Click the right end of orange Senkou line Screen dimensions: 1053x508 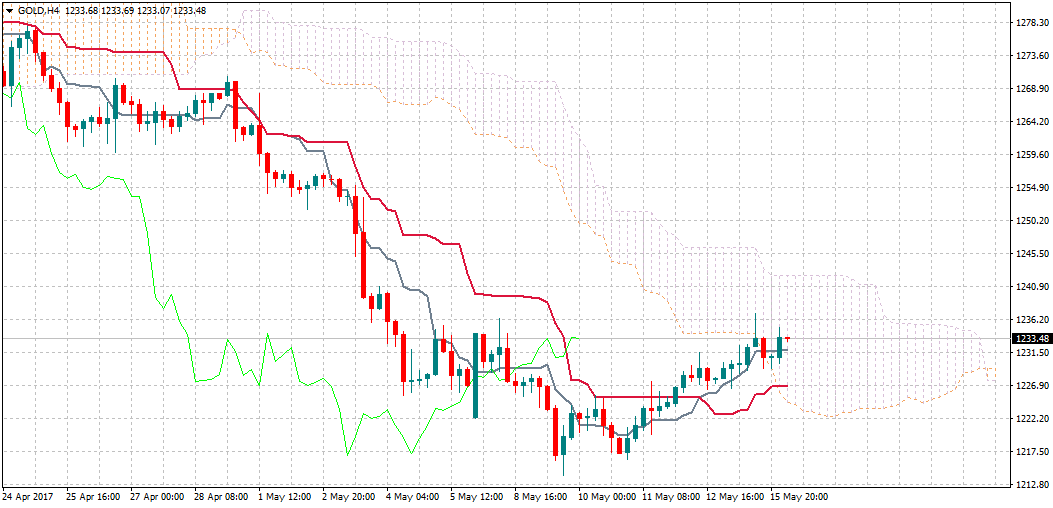pyautogui.click(x=992, y=370)
